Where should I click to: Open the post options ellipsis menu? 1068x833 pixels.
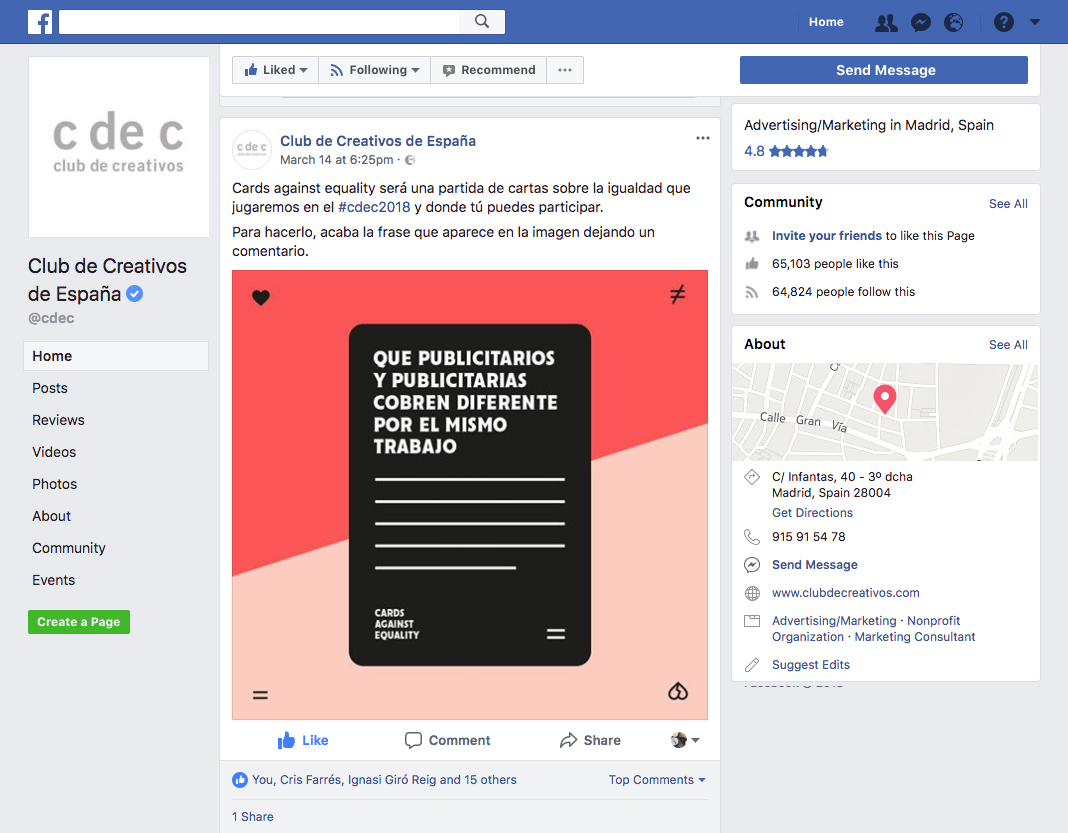click(x=702, y=138)
